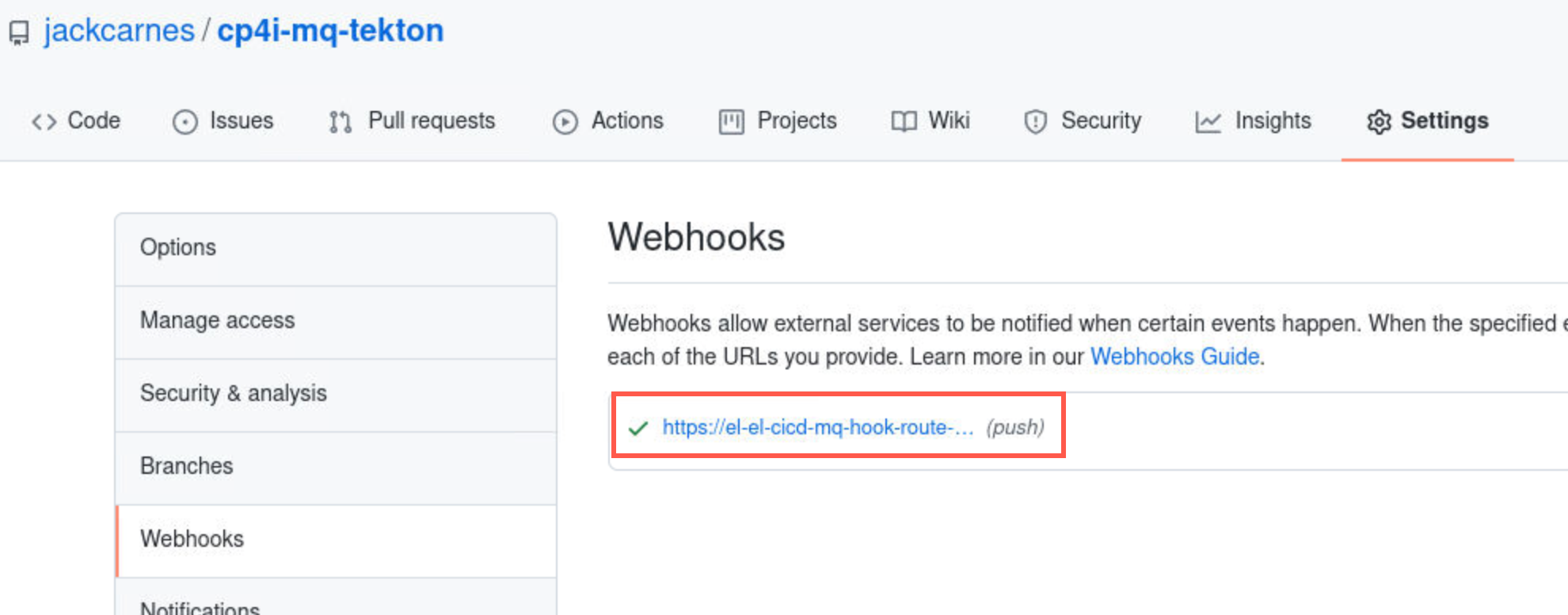The height and width of the screenshot is (615, 1568).
Task: Click the Actions play-circle icon
Action: pyautogui.click(x=565, y=121)
